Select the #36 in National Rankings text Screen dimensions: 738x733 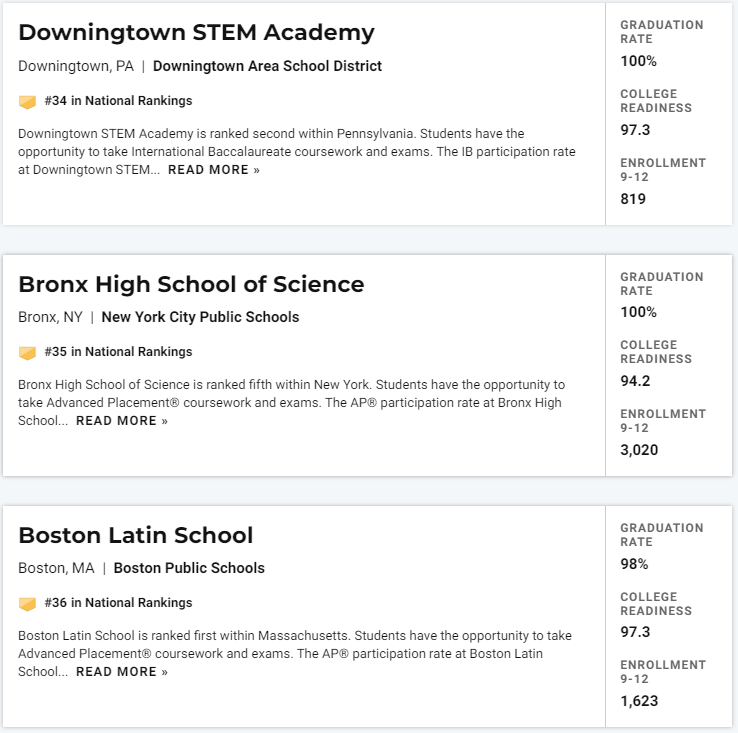[x=118, y=603]
